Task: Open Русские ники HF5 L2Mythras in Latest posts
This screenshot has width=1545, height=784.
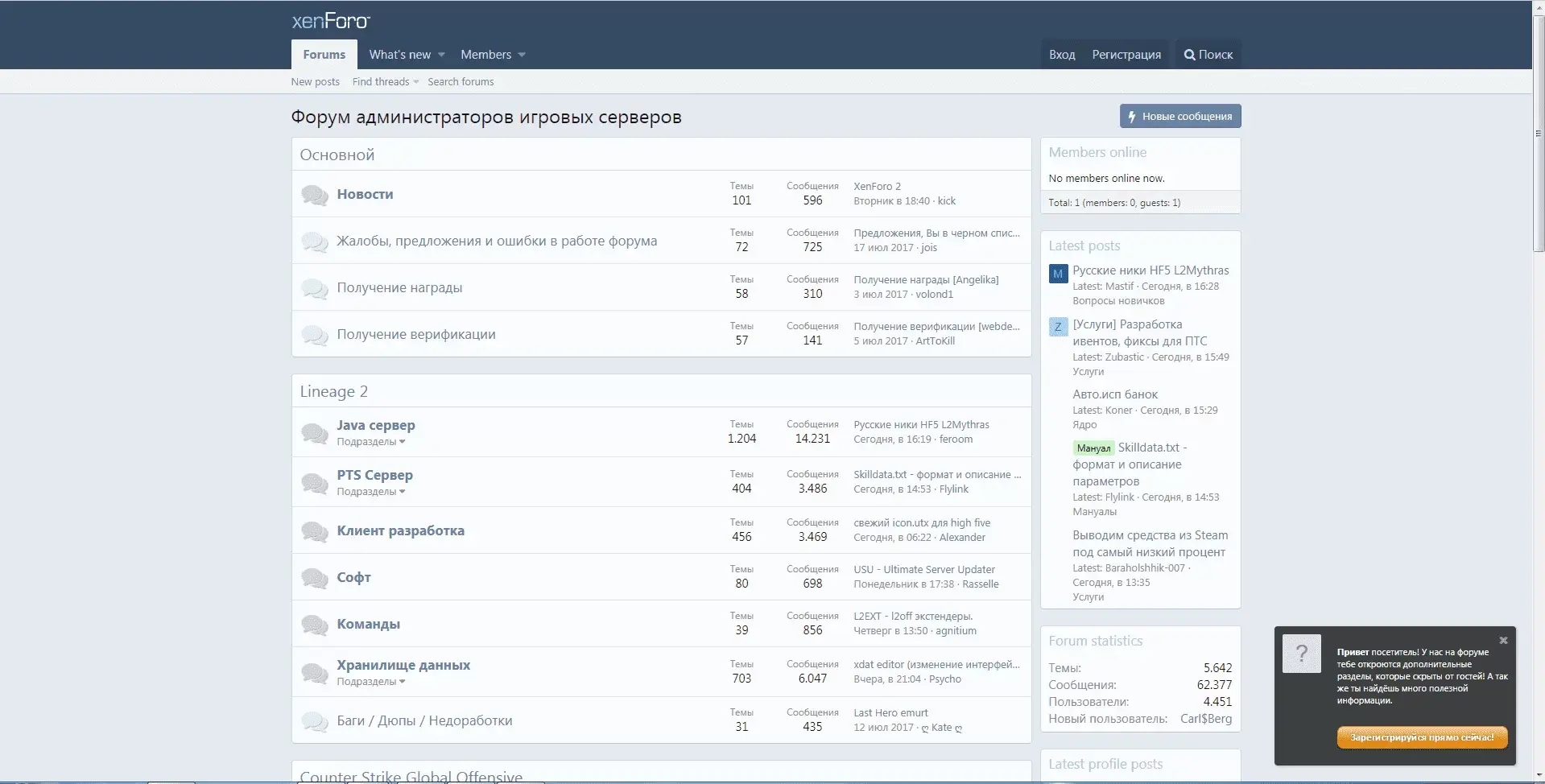Action: (x=1150, y=270)
